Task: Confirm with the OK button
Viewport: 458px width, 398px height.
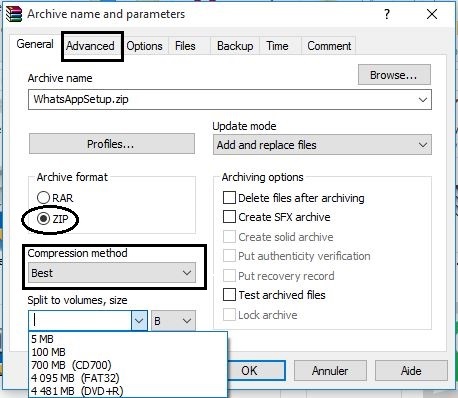Action: (x=256, y=371)
